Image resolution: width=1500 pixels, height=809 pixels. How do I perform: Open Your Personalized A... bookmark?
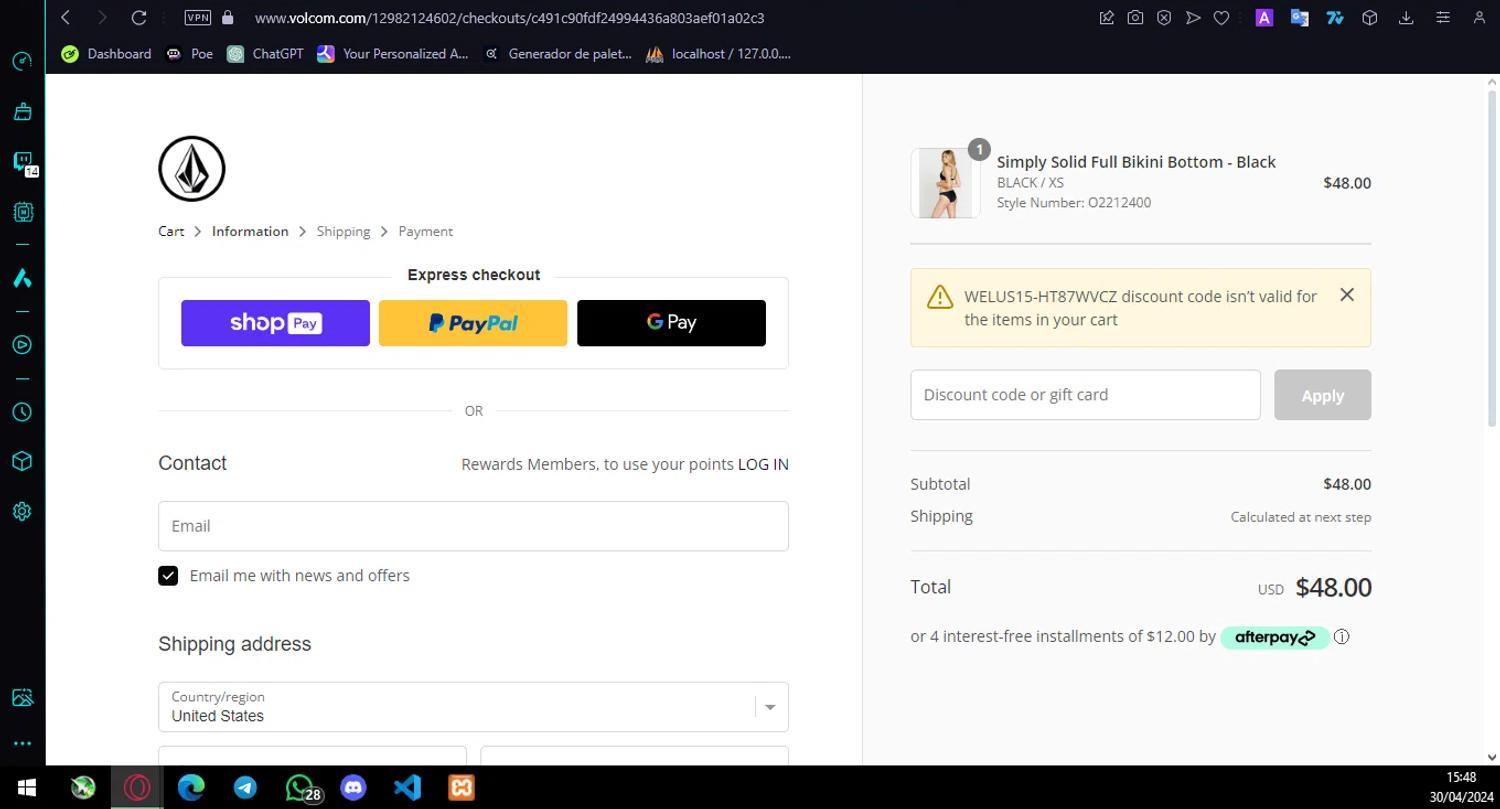(x=393, y=54)
